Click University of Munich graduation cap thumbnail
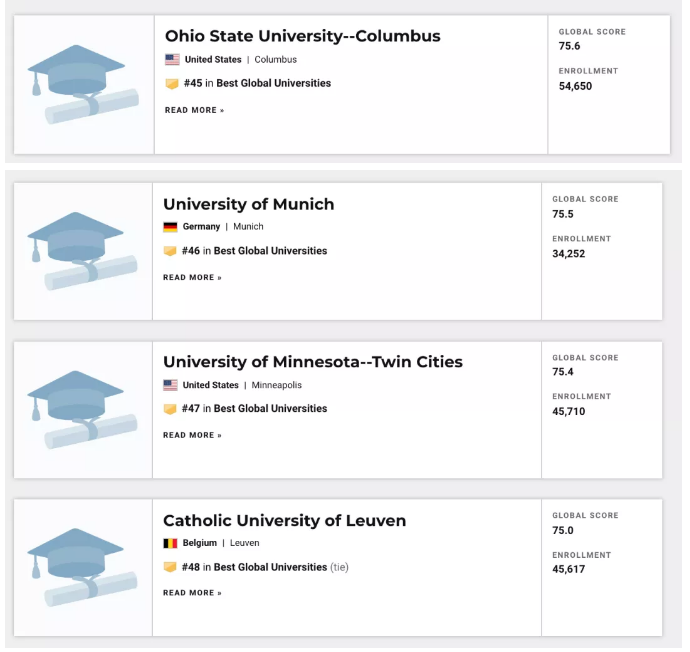Image resolution: width=690 pixels, height=652 pixels. (83, 251)
